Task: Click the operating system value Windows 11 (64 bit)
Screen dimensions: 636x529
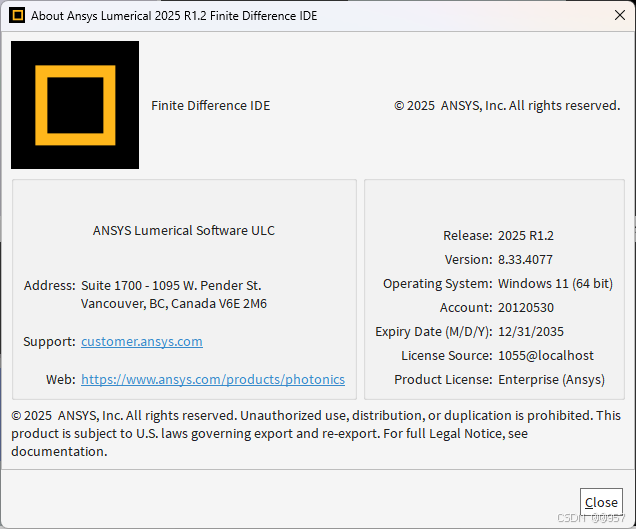Action: [x=555, y=283]
